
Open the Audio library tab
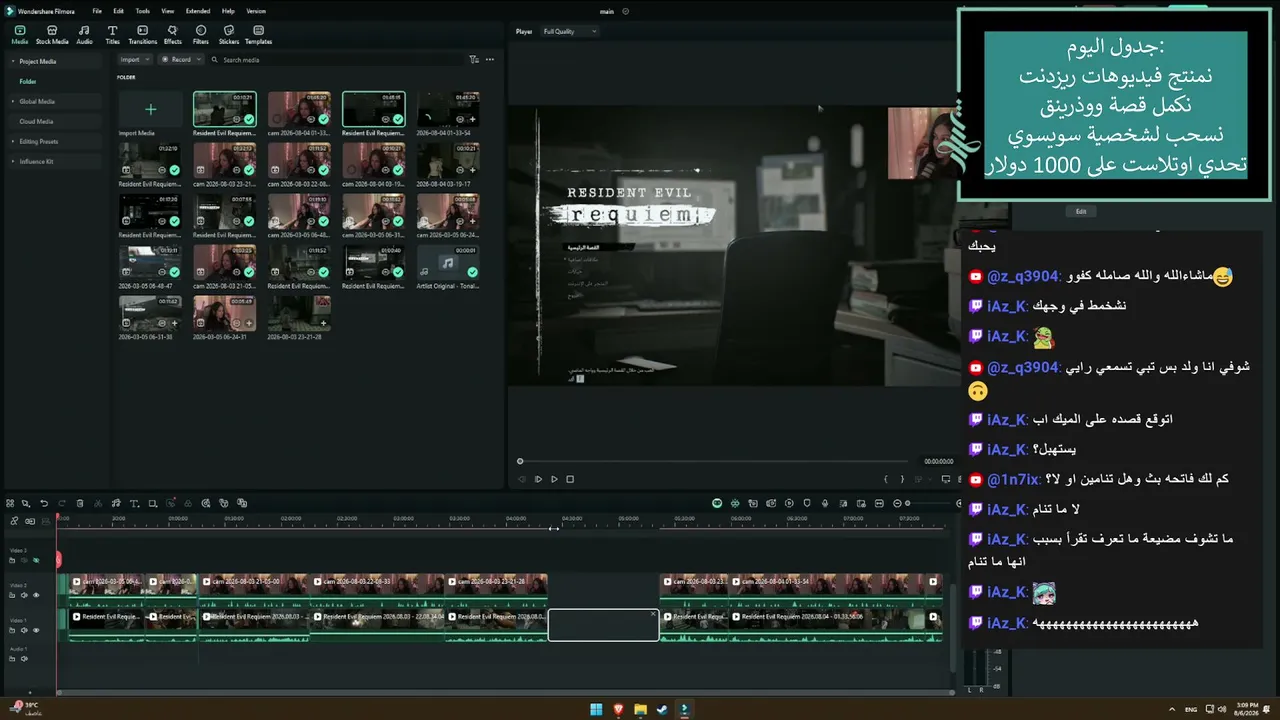(84, 35)
